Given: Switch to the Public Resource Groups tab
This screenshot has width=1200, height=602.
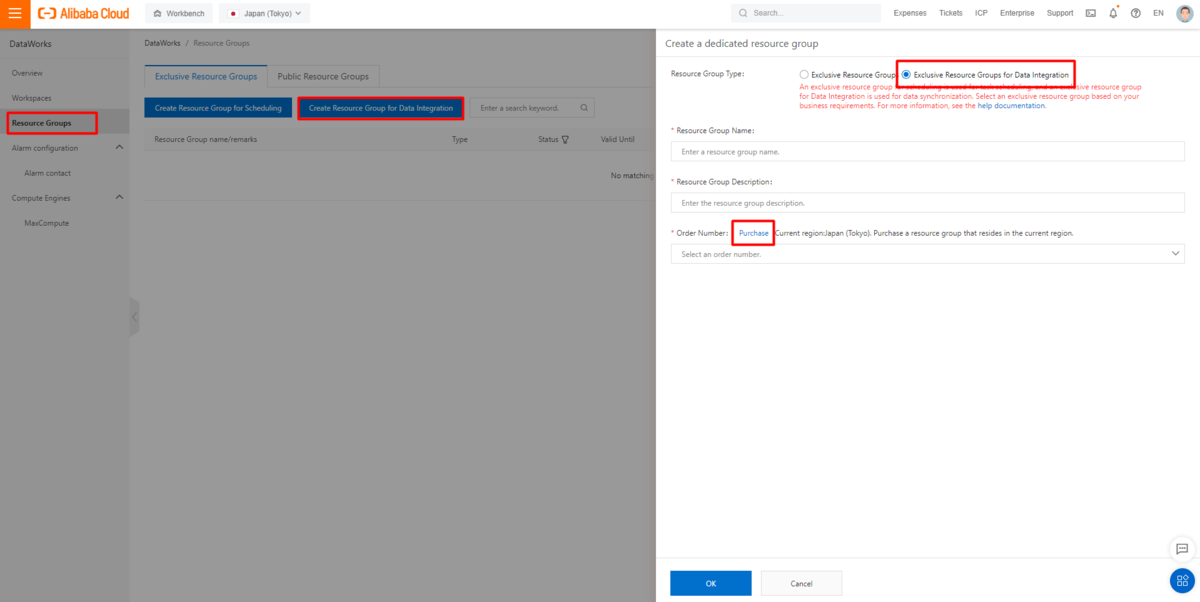Looking at the screenshot, I should pos(323,76).
